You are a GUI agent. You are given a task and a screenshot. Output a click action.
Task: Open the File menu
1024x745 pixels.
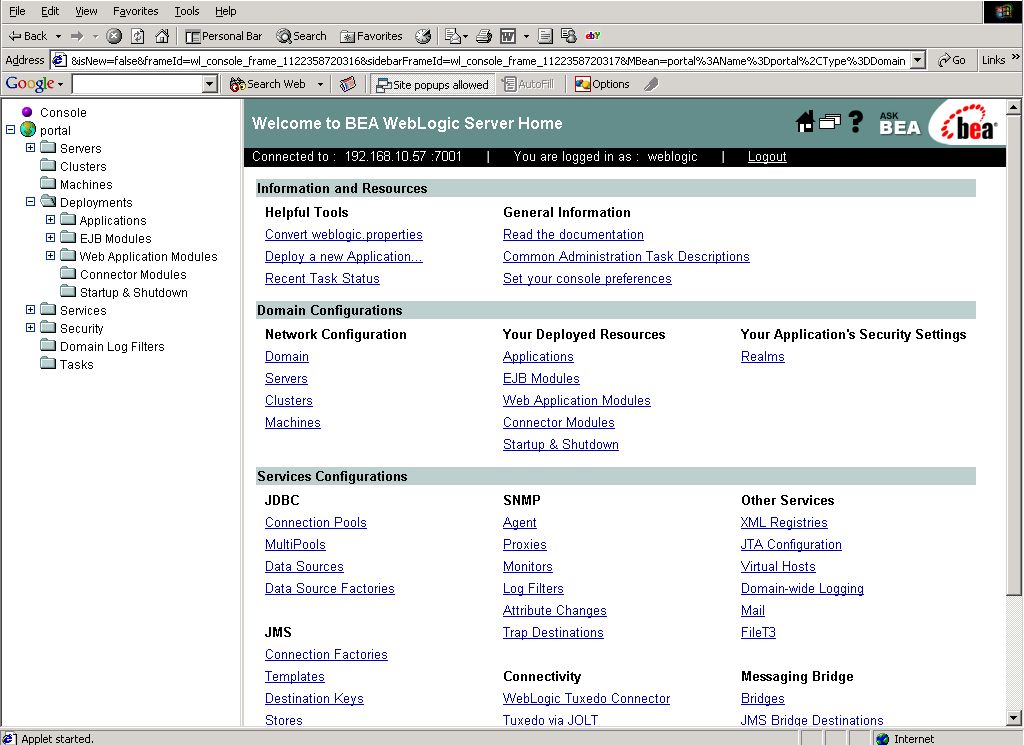click(17, 11)
